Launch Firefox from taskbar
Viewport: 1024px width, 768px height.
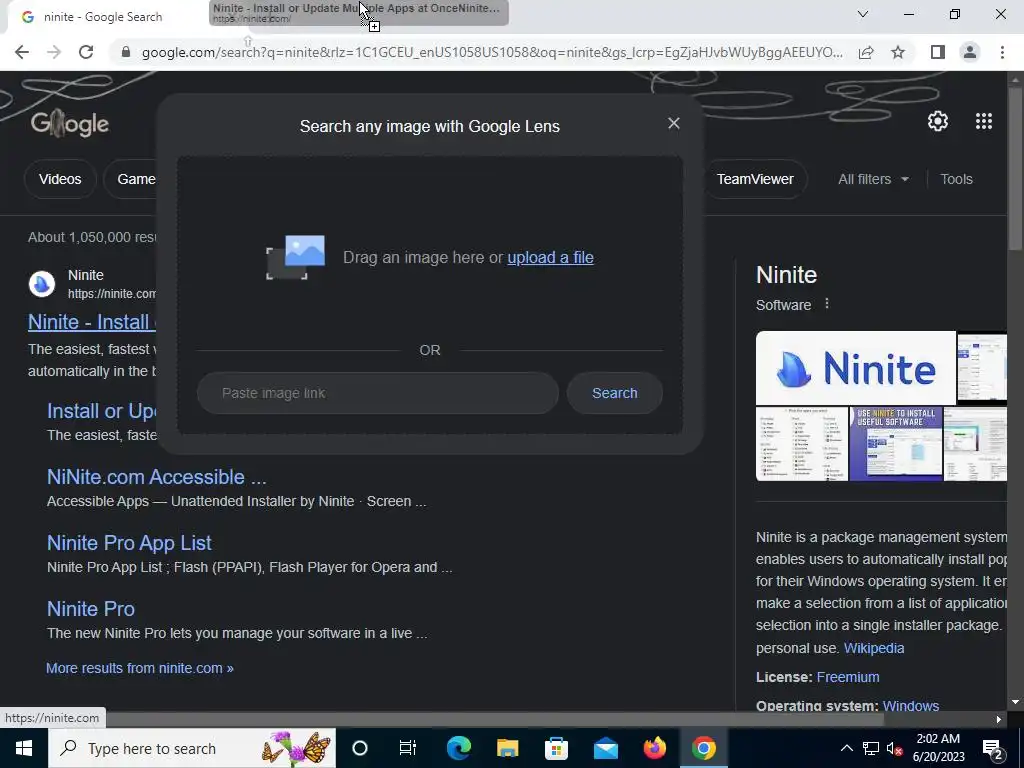pos(654,748)
